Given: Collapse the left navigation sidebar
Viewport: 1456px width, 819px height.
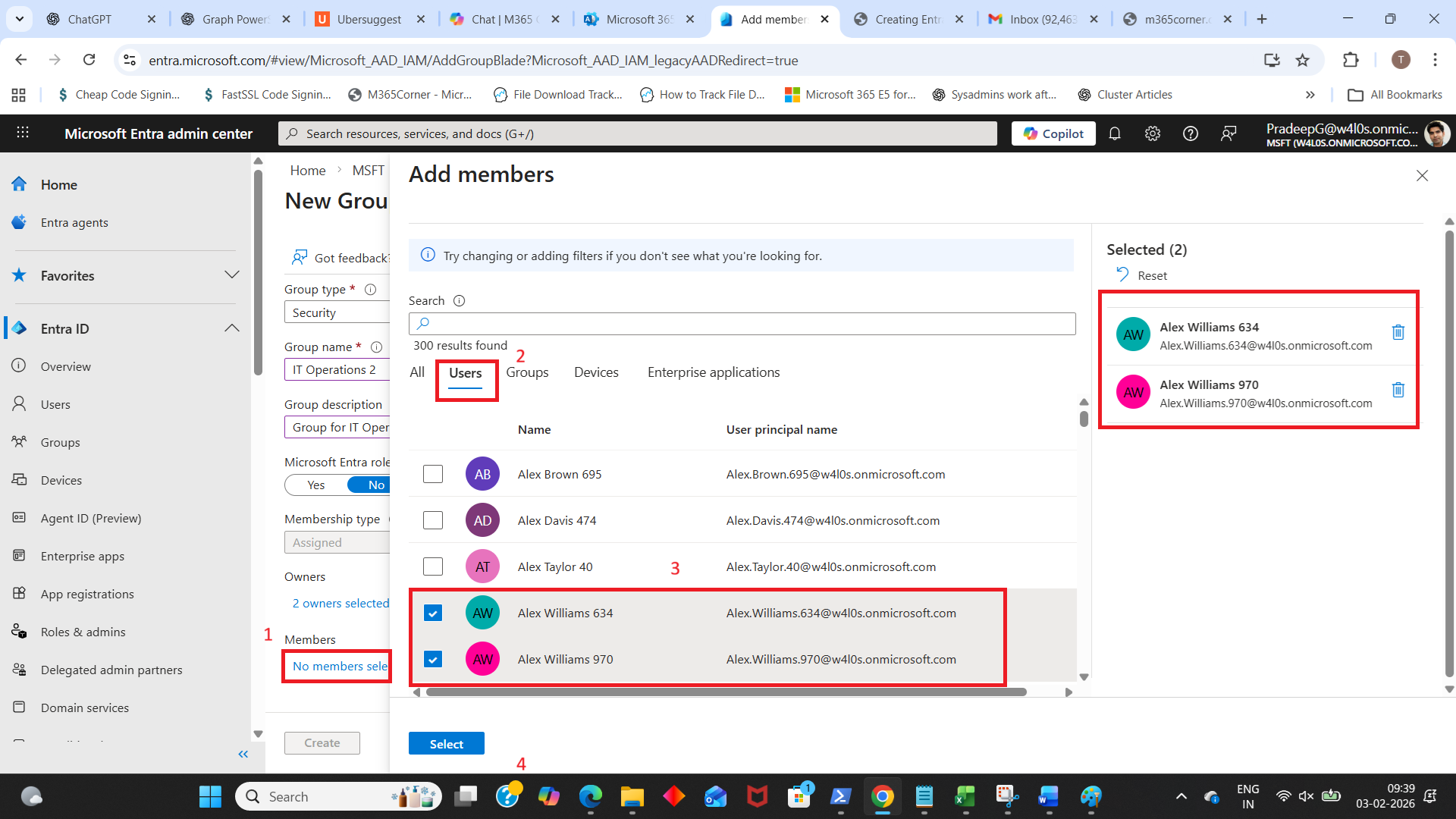Looking at the screenshot, I should (243, 754).
